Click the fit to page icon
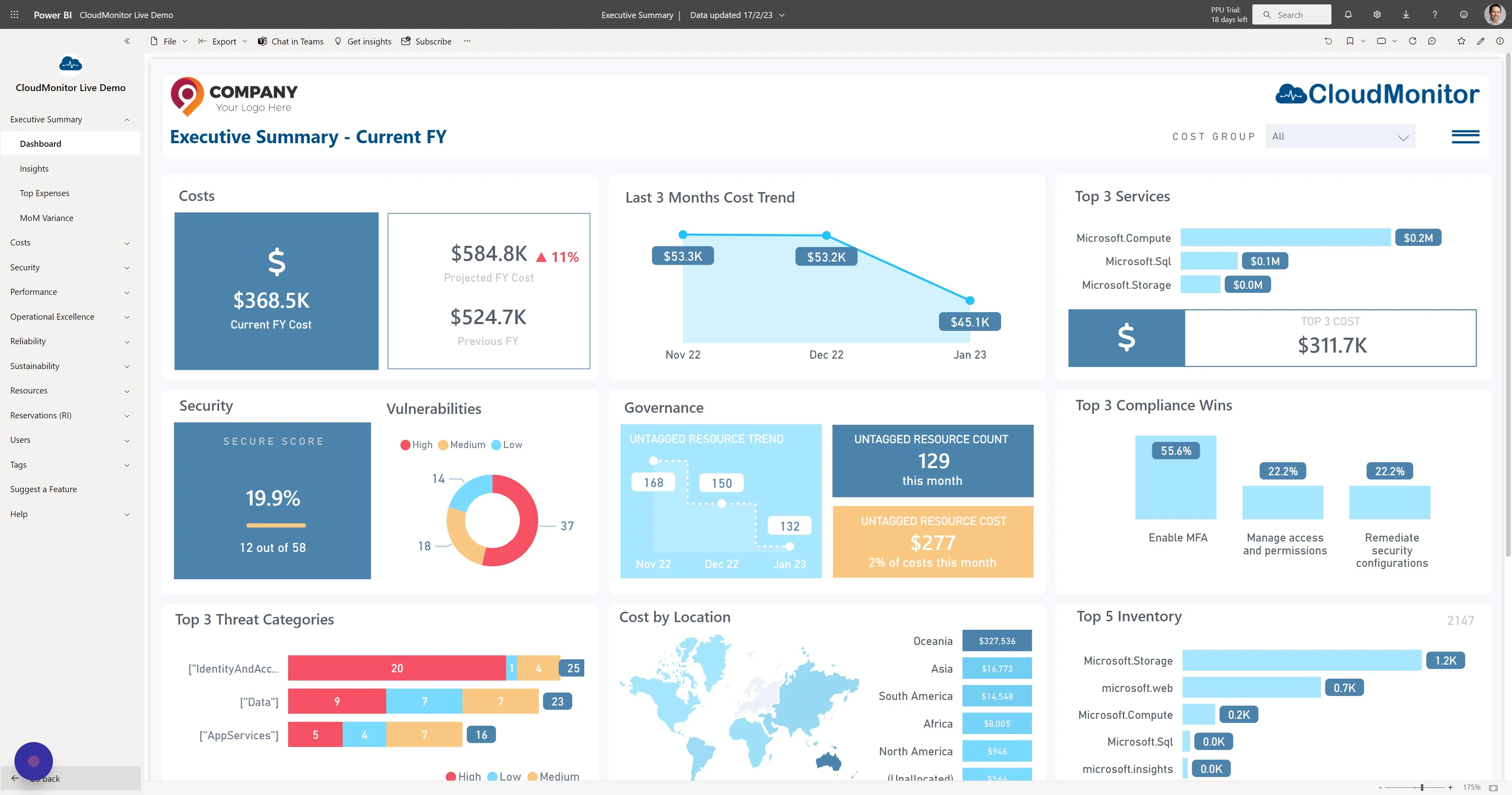The width and height of the screenshot is (1512, 795). (x=1493, y=787)
